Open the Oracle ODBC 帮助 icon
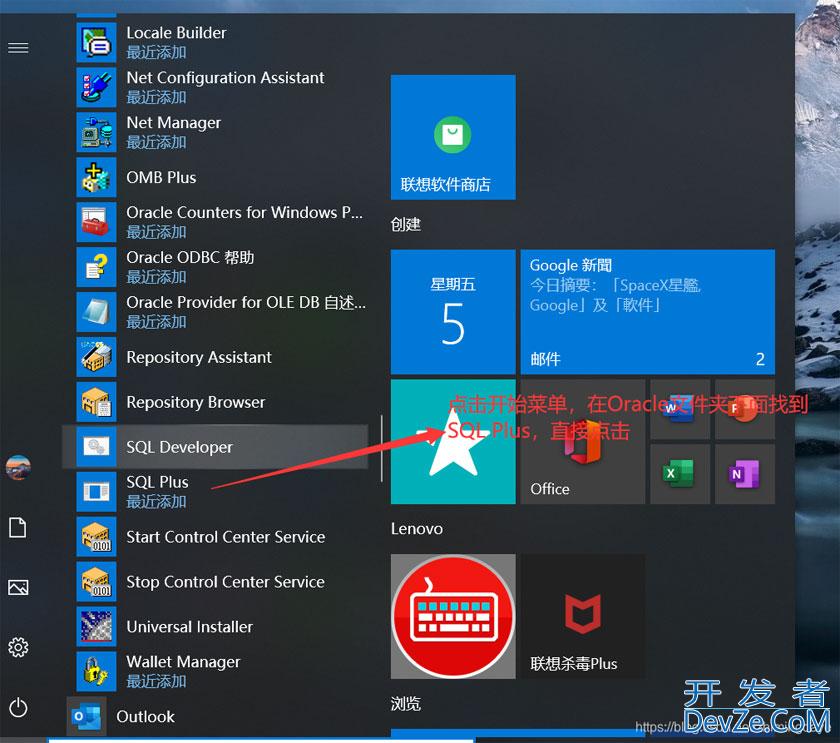 click(x=96, y=267)
